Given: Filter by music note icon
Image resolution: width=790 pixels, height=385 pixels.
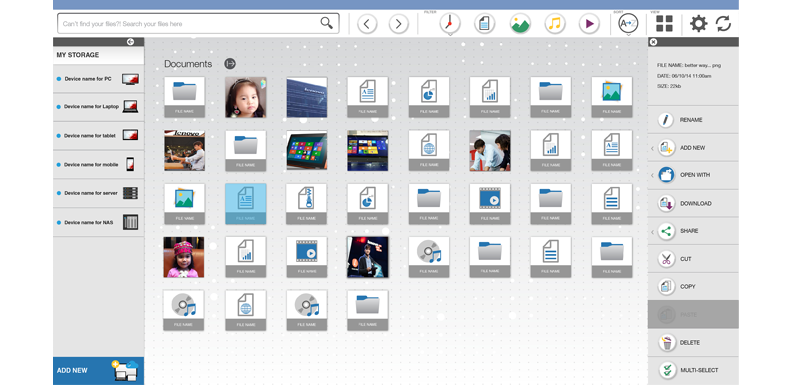Looking at the screenshot, I should (555, 24).
